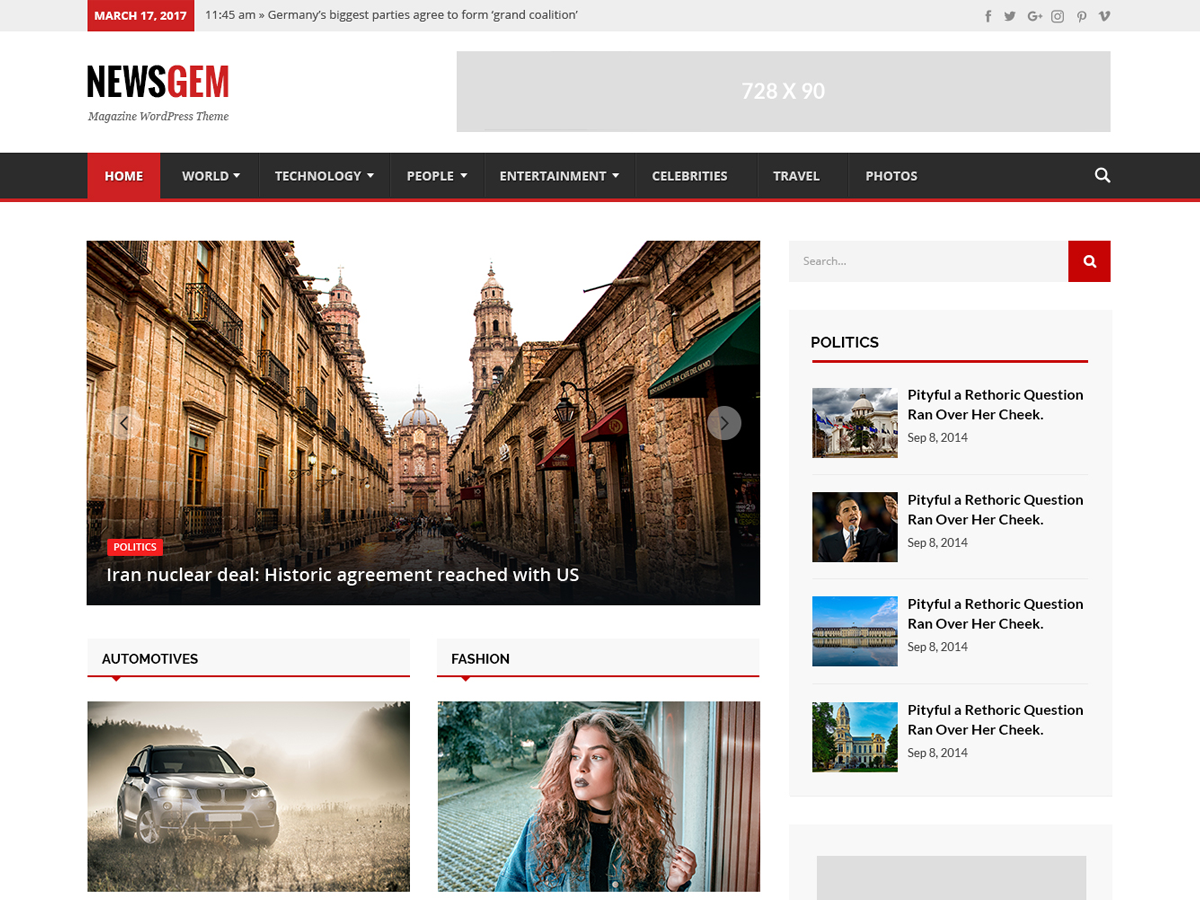Click the 728 X 90 ad banner

[783, 91]
